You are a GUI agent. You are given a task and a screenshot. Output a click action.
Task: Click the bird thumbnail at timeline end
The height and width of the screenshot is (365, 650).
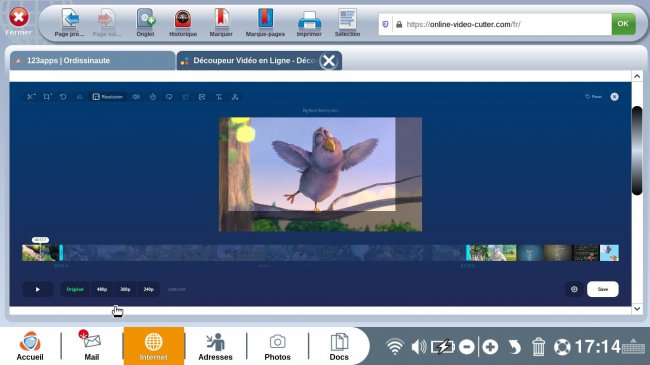pos(609,253)
